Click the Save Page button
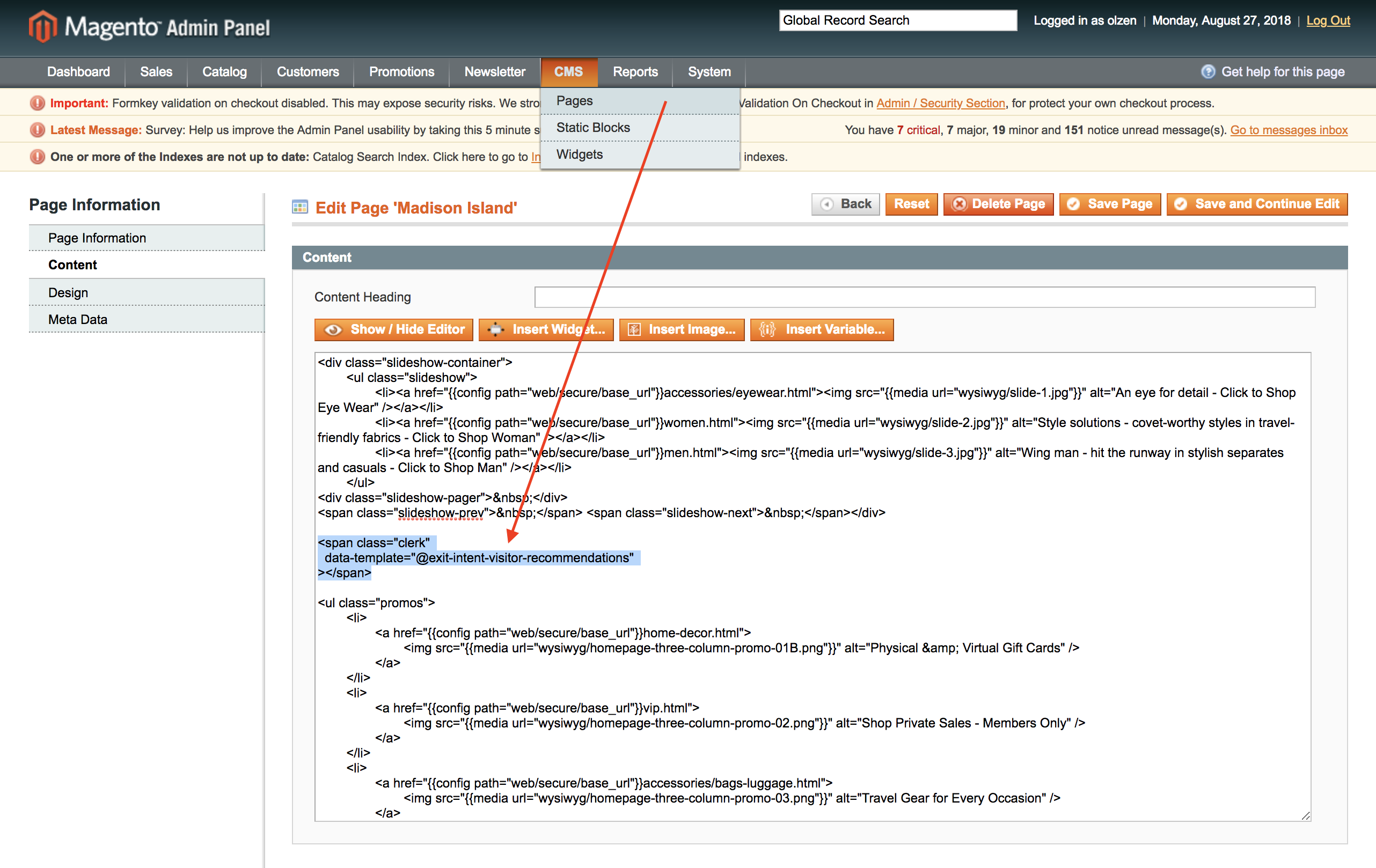1376x868 pixels. (1110, 204)
